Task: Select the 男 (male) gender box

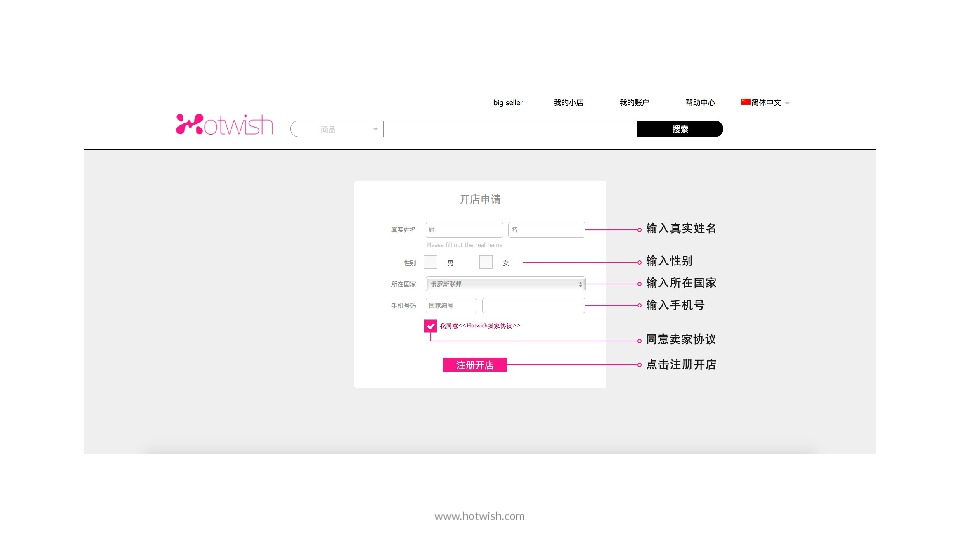Action: (431, 262)
